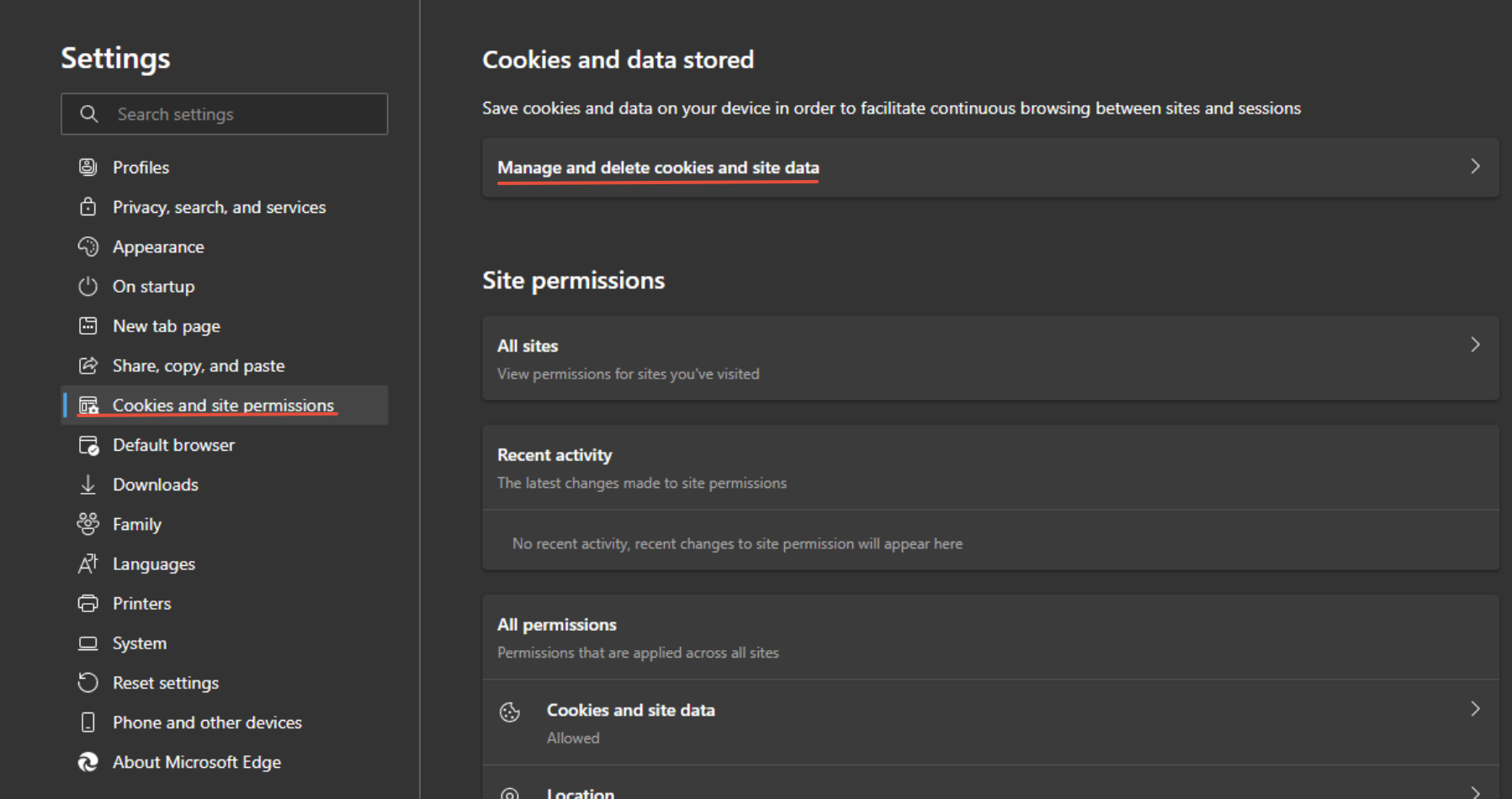Image resolution: width=1512 pixels, height=799 pixels.
Task: Click the cookie icon beside Cookies and site data
Action: pos(510,712)
